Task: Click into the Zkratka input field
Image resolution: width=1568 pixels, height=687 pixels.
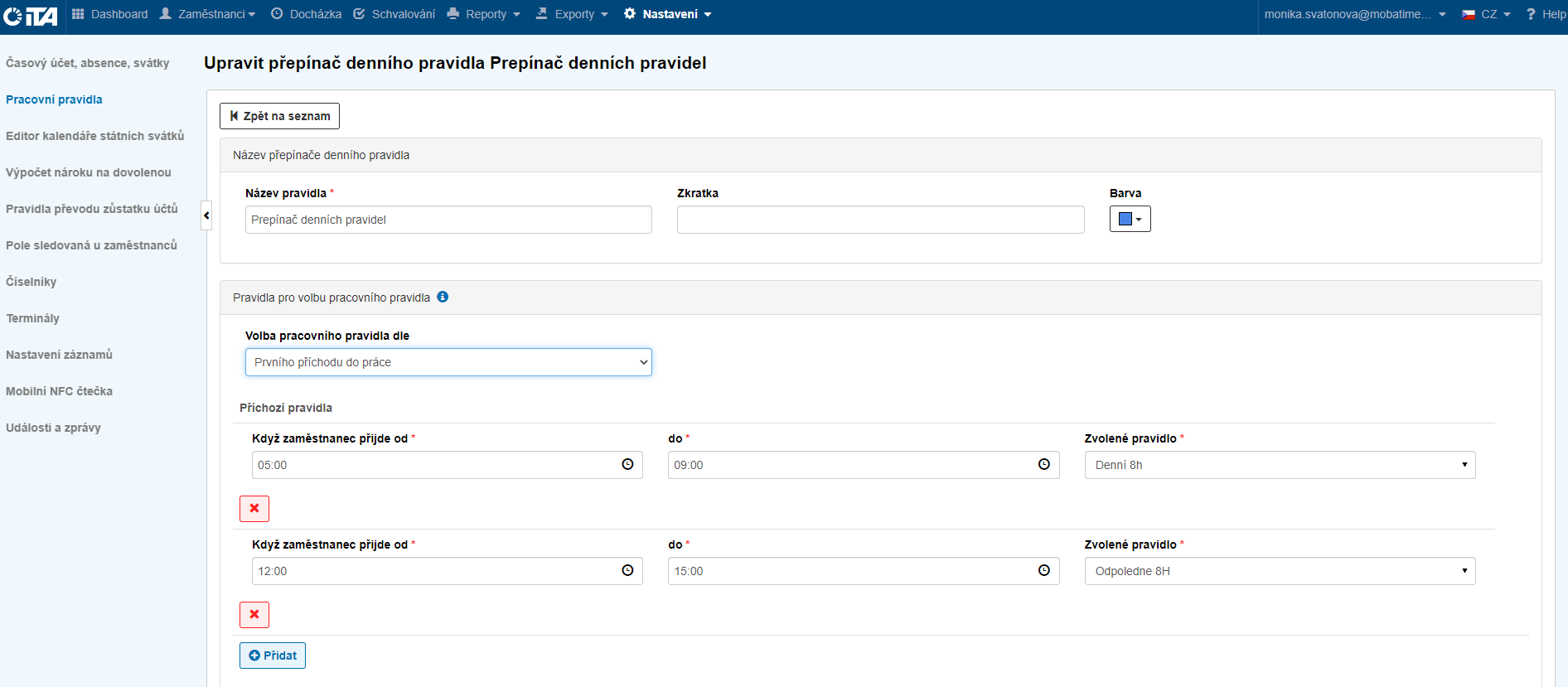Action: [x=880, y=220]
